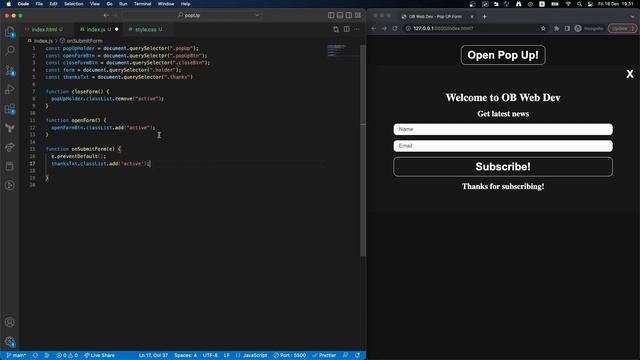Switch to the index.html editor tab
Image resolution: width=640 pixels, height=360 pixels.
coord(45,29)
